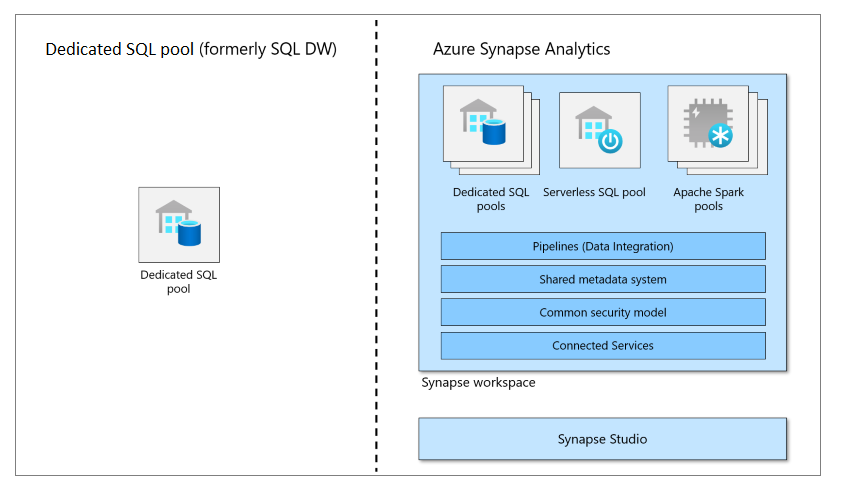
Task: Select the Shared metadata system bar
Action: click(x=603, y=279)
